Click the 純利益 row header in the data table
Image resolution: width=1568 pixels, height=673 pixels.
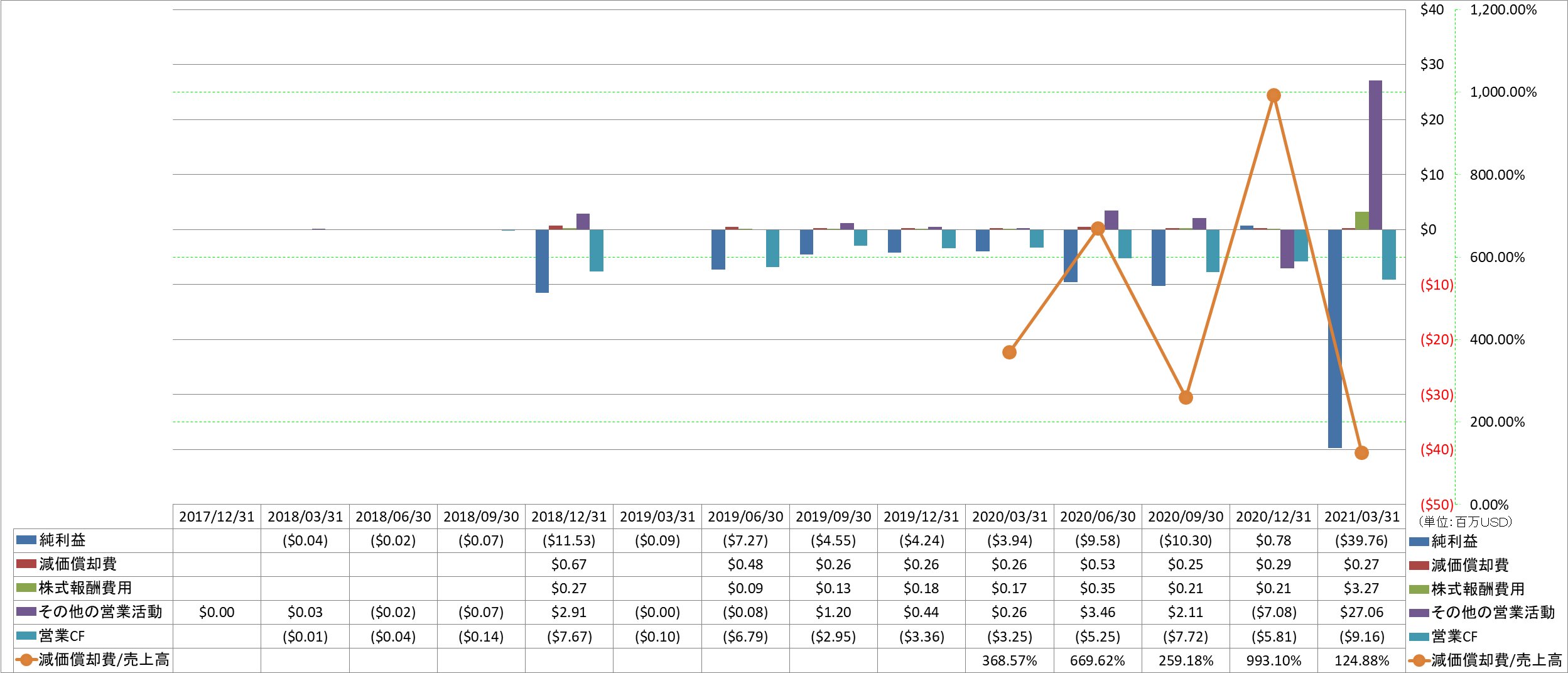[x=93, y=540]
